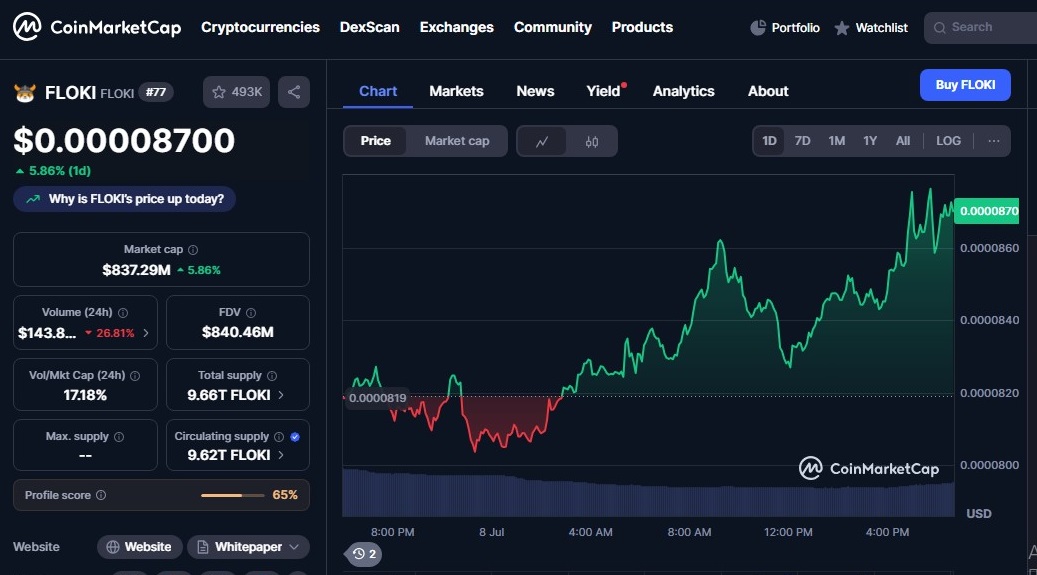Click the verified circulating supply badge
Screen dimensions: 1037x575
295,437
